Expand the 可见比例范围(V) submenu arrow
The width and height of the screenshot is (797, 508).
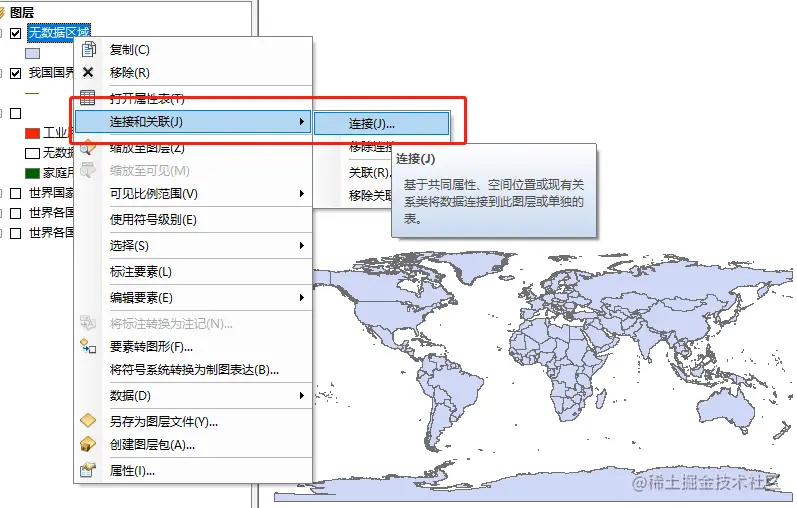point(301,194)
